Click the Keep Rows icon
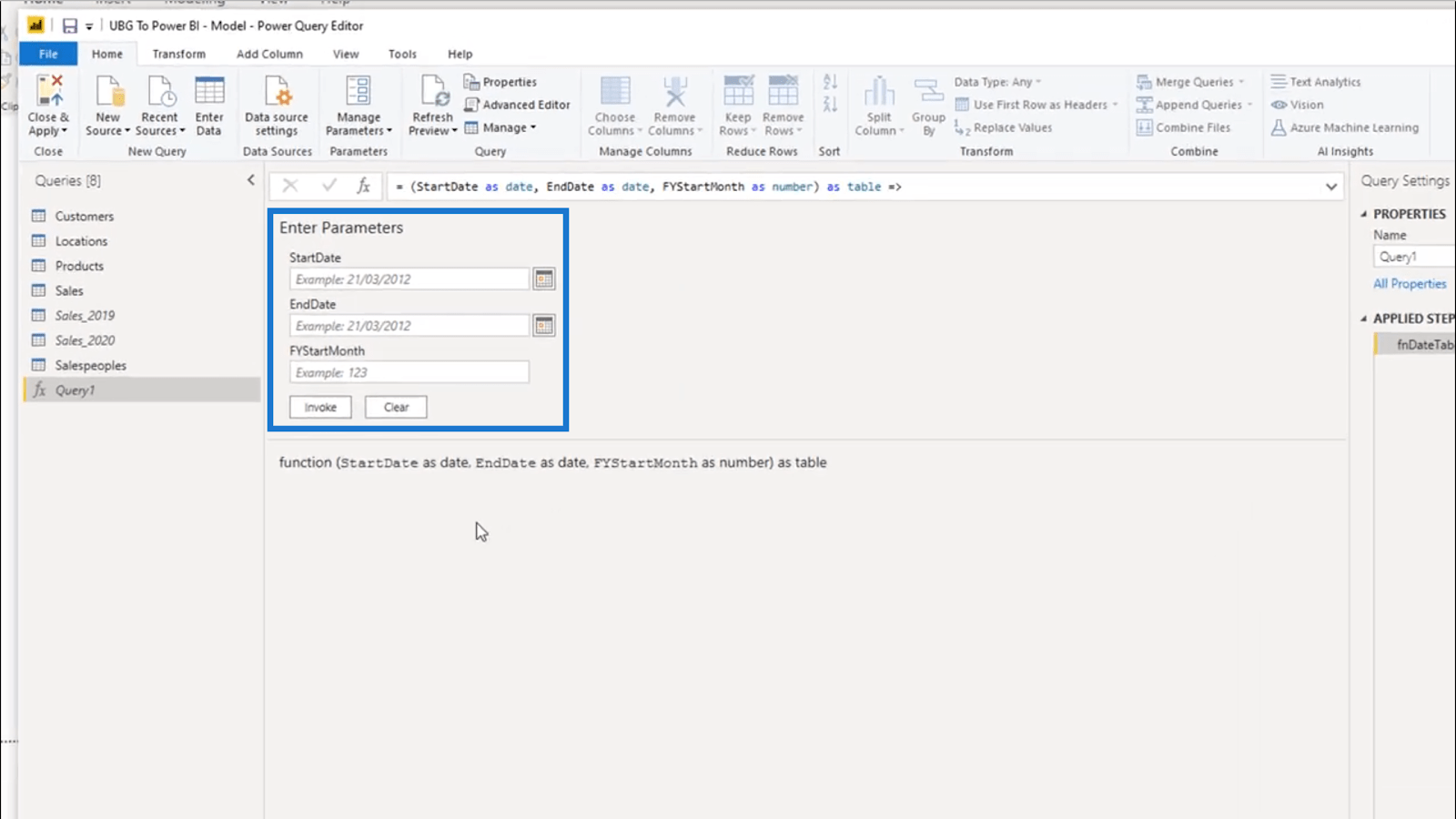 pyautogui.click(x=738, y=91)
